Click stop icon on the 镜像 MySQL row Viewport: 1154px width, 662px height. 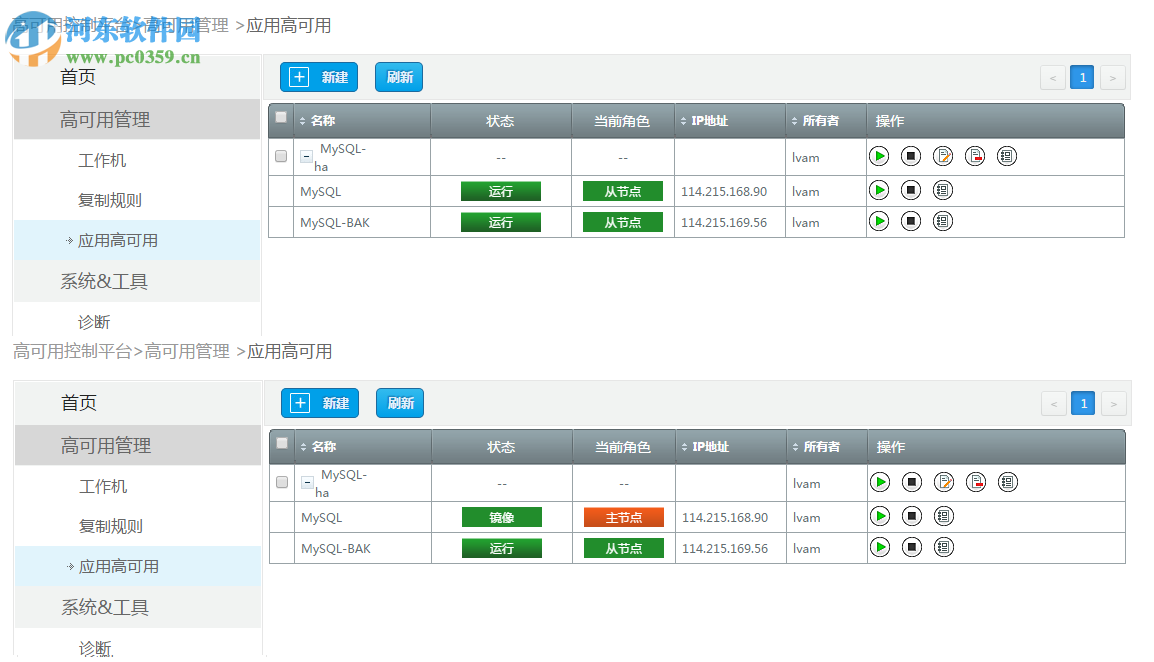pyautogui.click(x=911, y=516)
